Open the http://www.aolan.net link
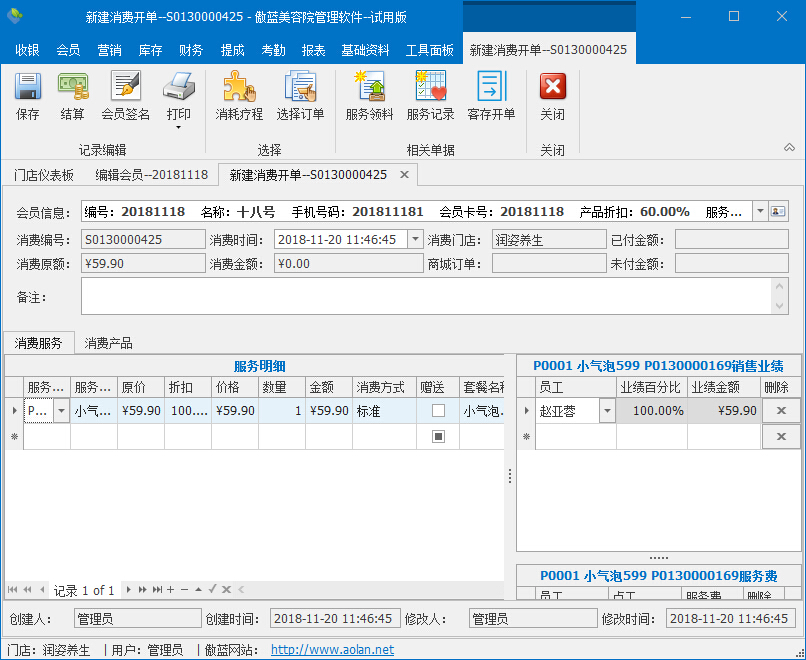The width and height of the screenshot is (806, 660). tap(333, 650)
